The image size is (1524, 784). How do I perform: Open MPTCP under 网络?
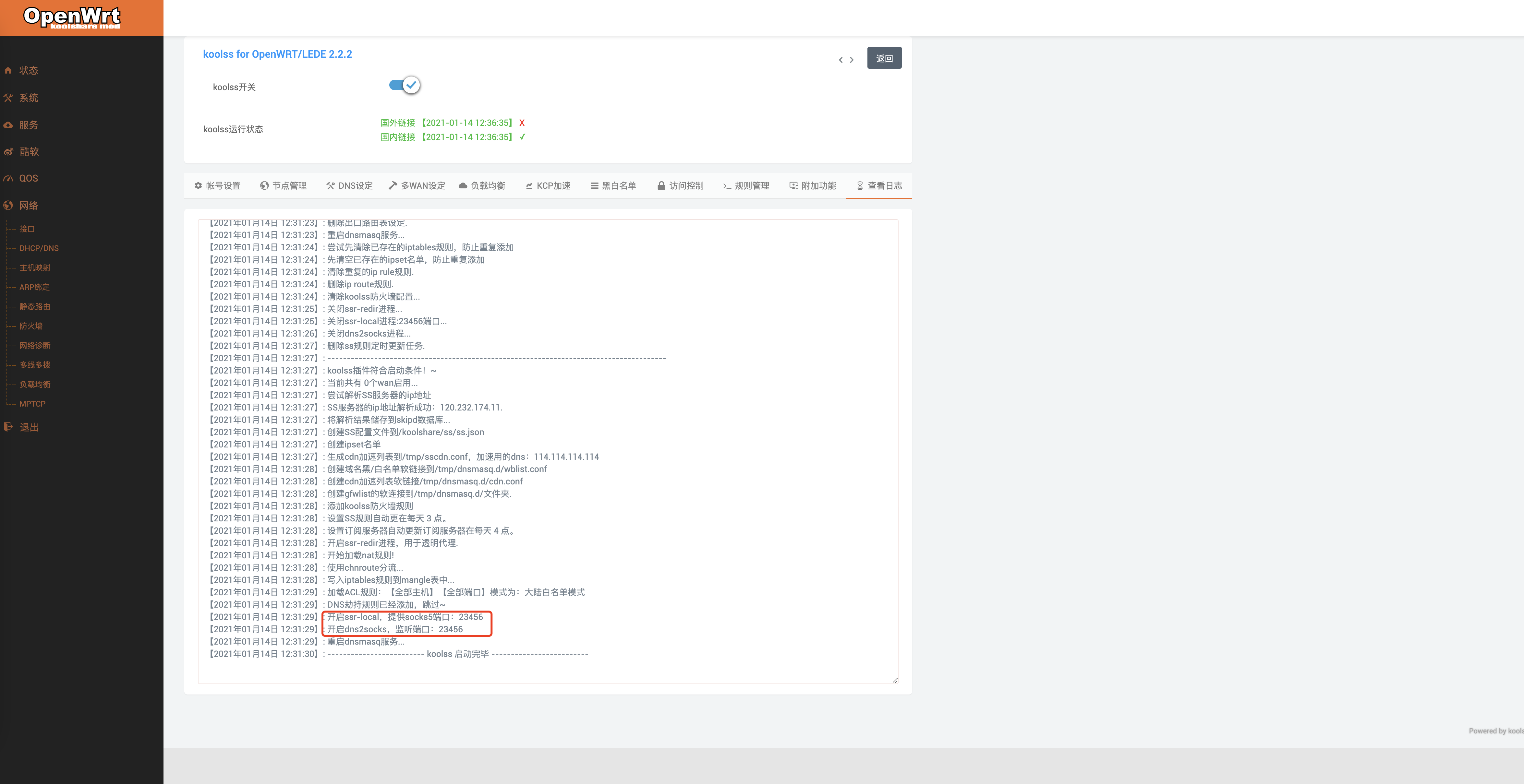32,404
